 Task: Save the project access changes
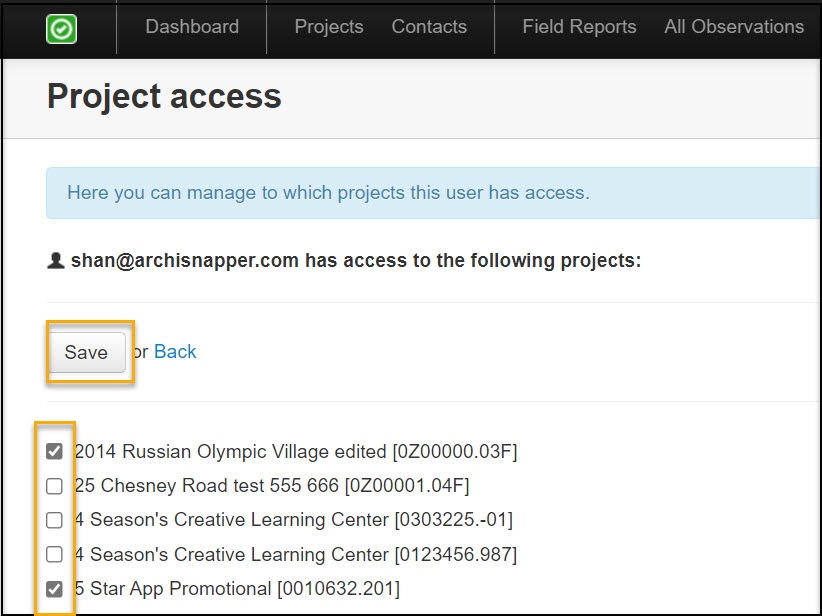click(x=86, y=352)
